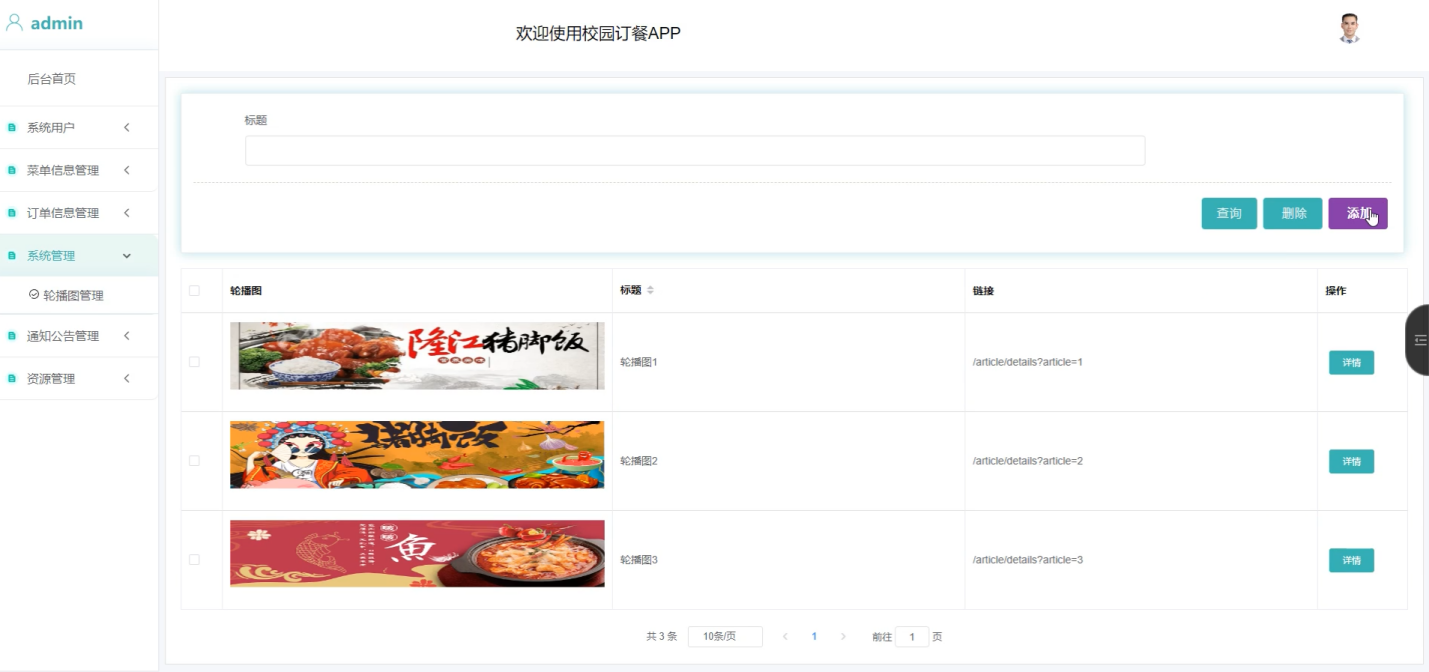Click the 轮播图2 title cell

639,461
